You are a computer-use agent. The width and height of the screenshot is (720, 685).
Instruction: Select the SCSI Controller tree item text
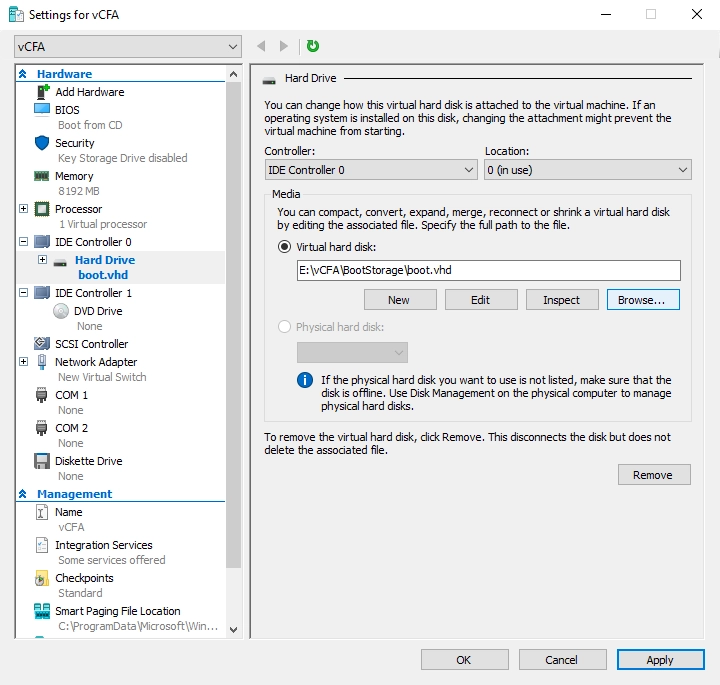91,344
